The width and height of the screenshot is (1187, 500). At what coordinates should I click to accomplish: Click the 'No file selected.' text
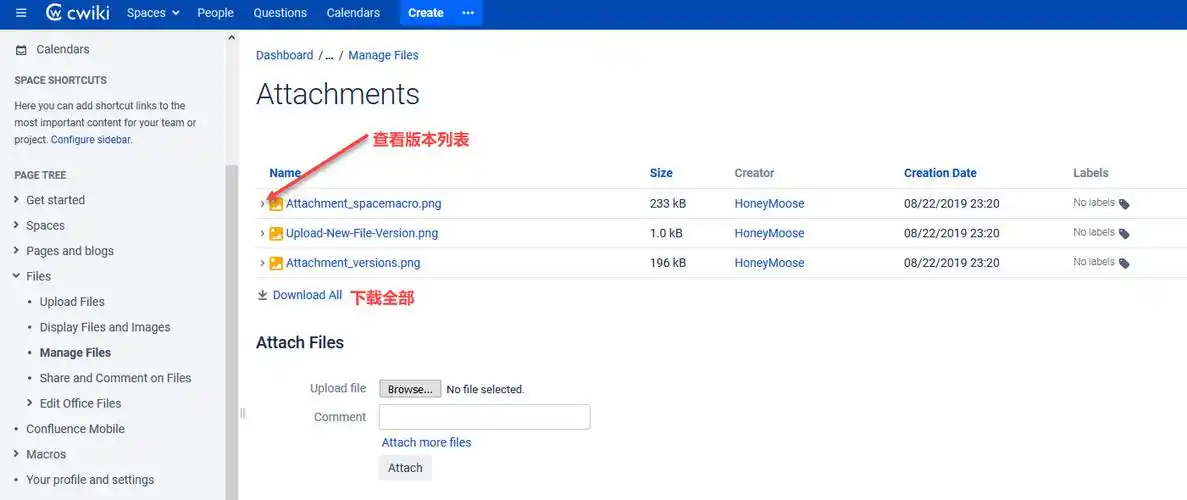pos(485,389)
